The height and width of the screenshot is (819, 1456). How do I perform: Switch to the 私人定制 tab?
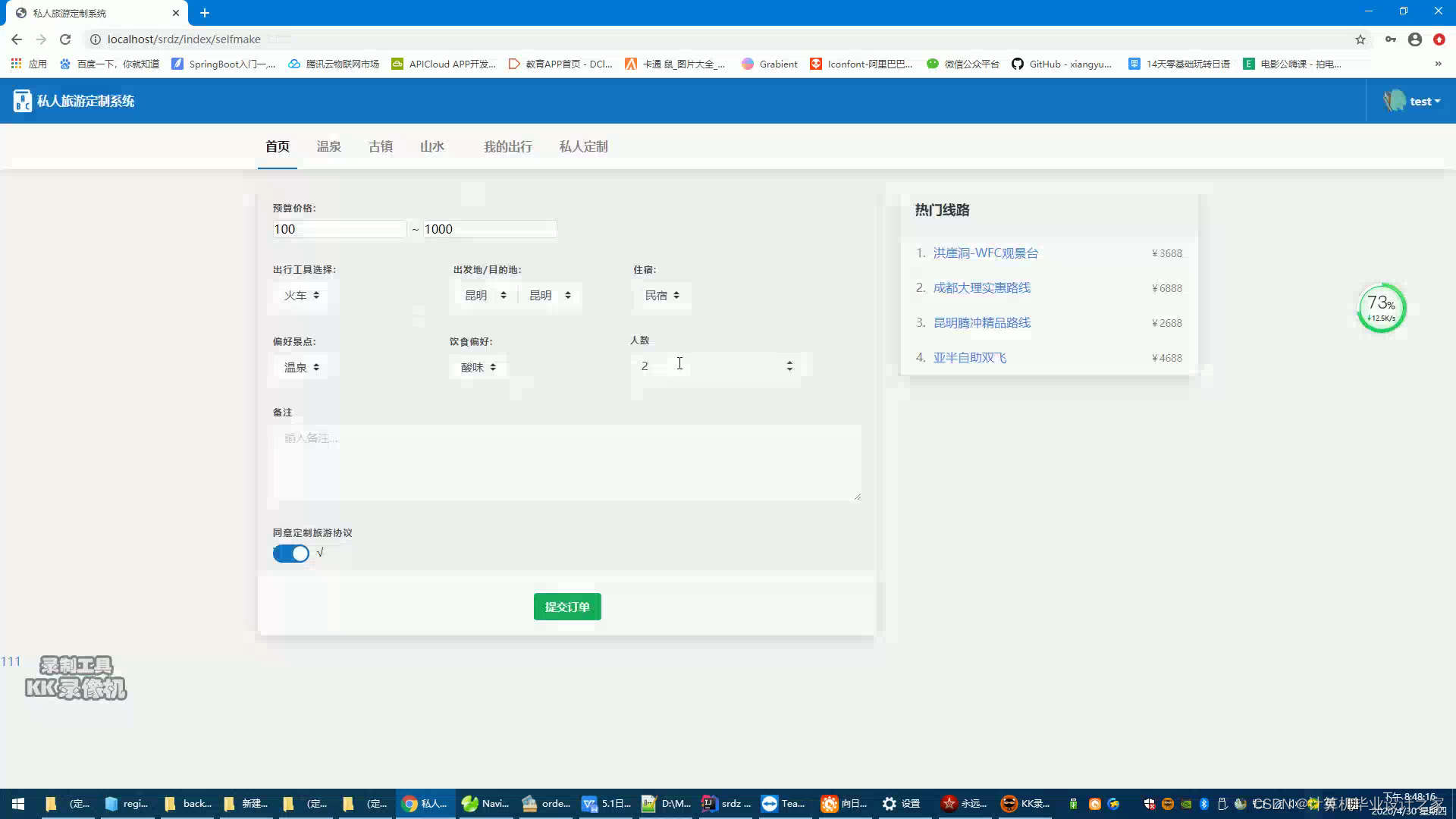pyautogui.click(x=582, y=146)
